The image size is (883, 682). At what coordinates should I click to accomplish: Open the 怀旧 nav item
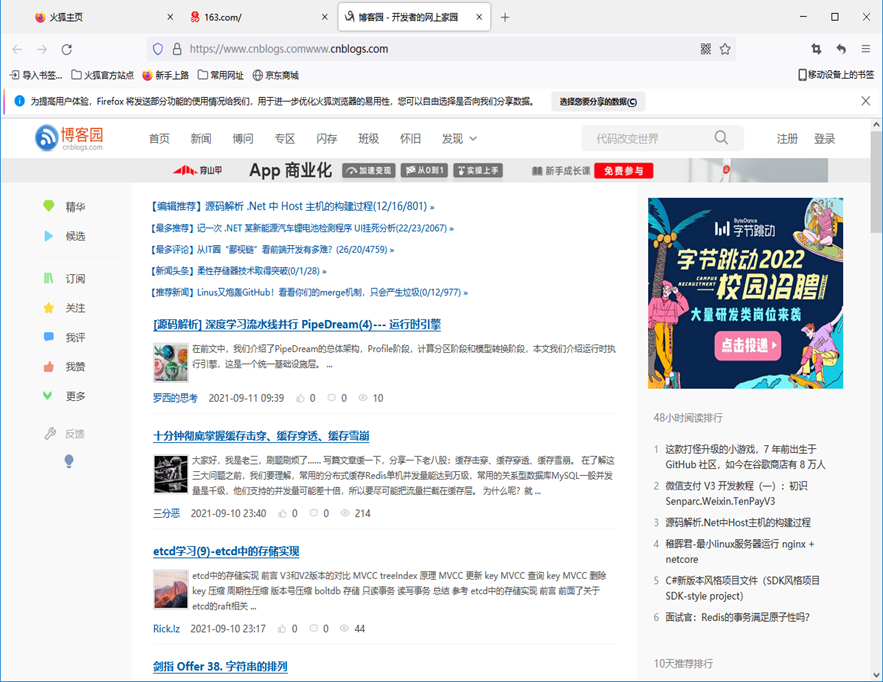pos(411,139)
